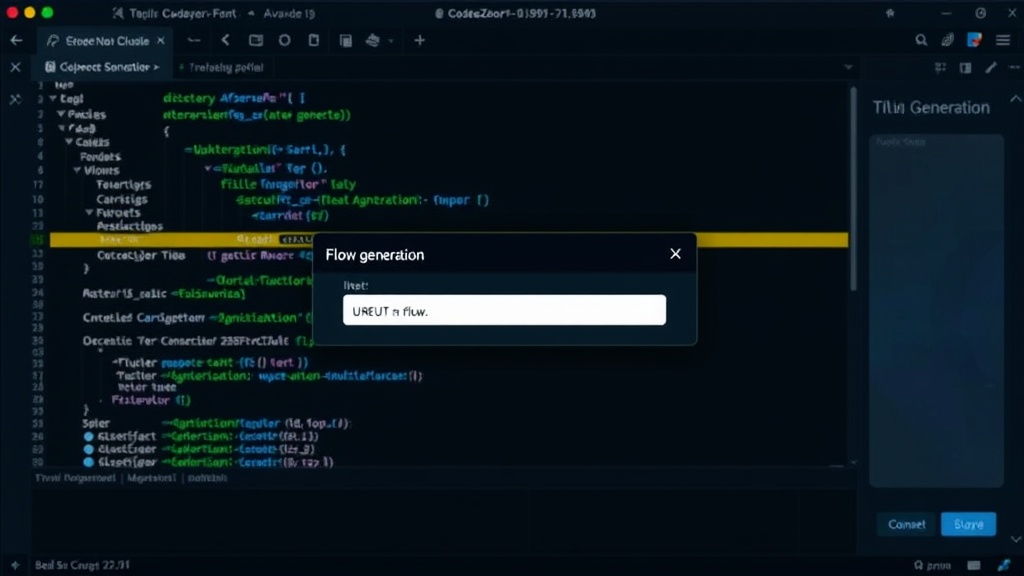Click the back arrow beside the file tab
Viewport: 1024px width, 576px height.
pos(16,40)
